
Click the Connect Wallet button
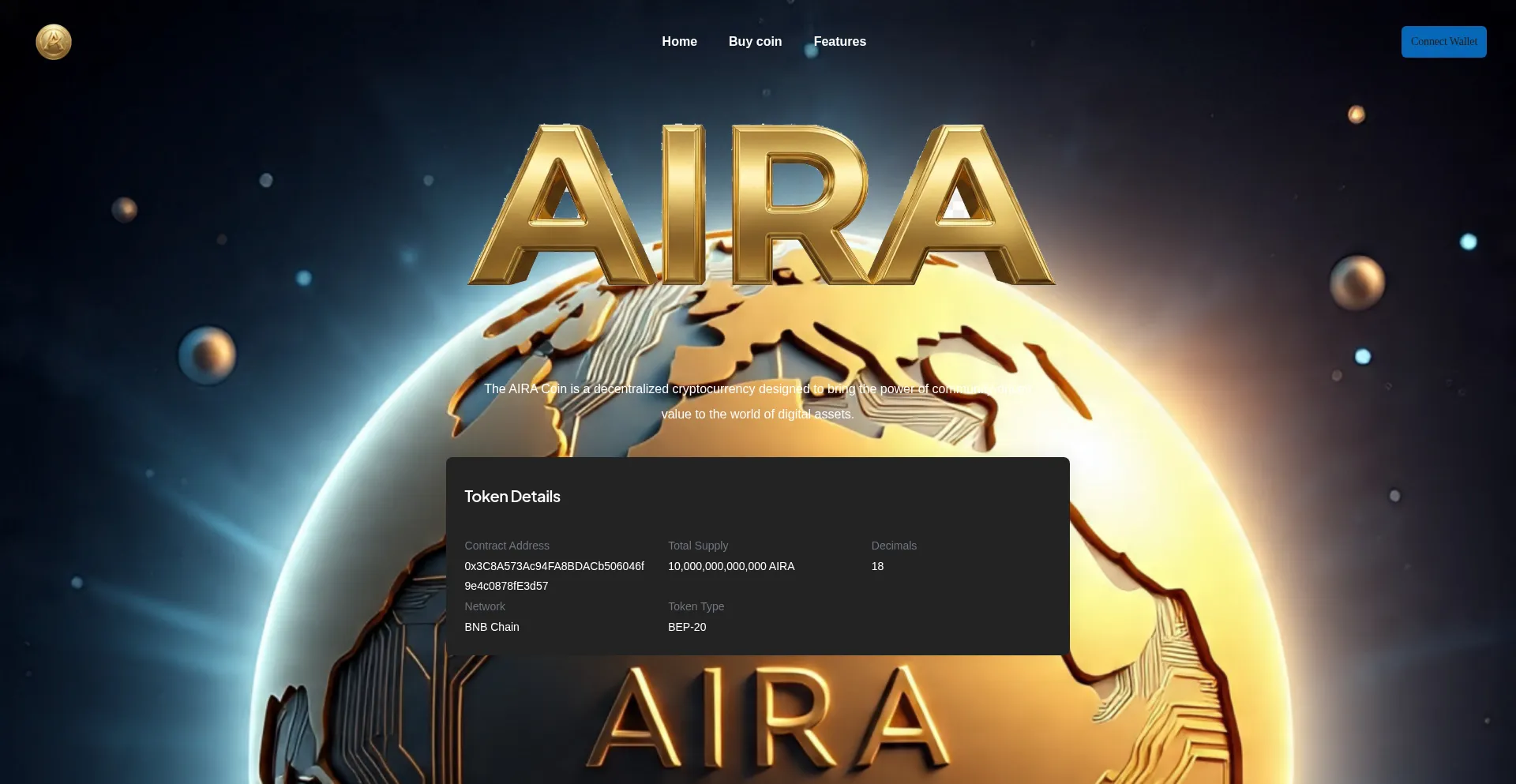point(1443,42)
